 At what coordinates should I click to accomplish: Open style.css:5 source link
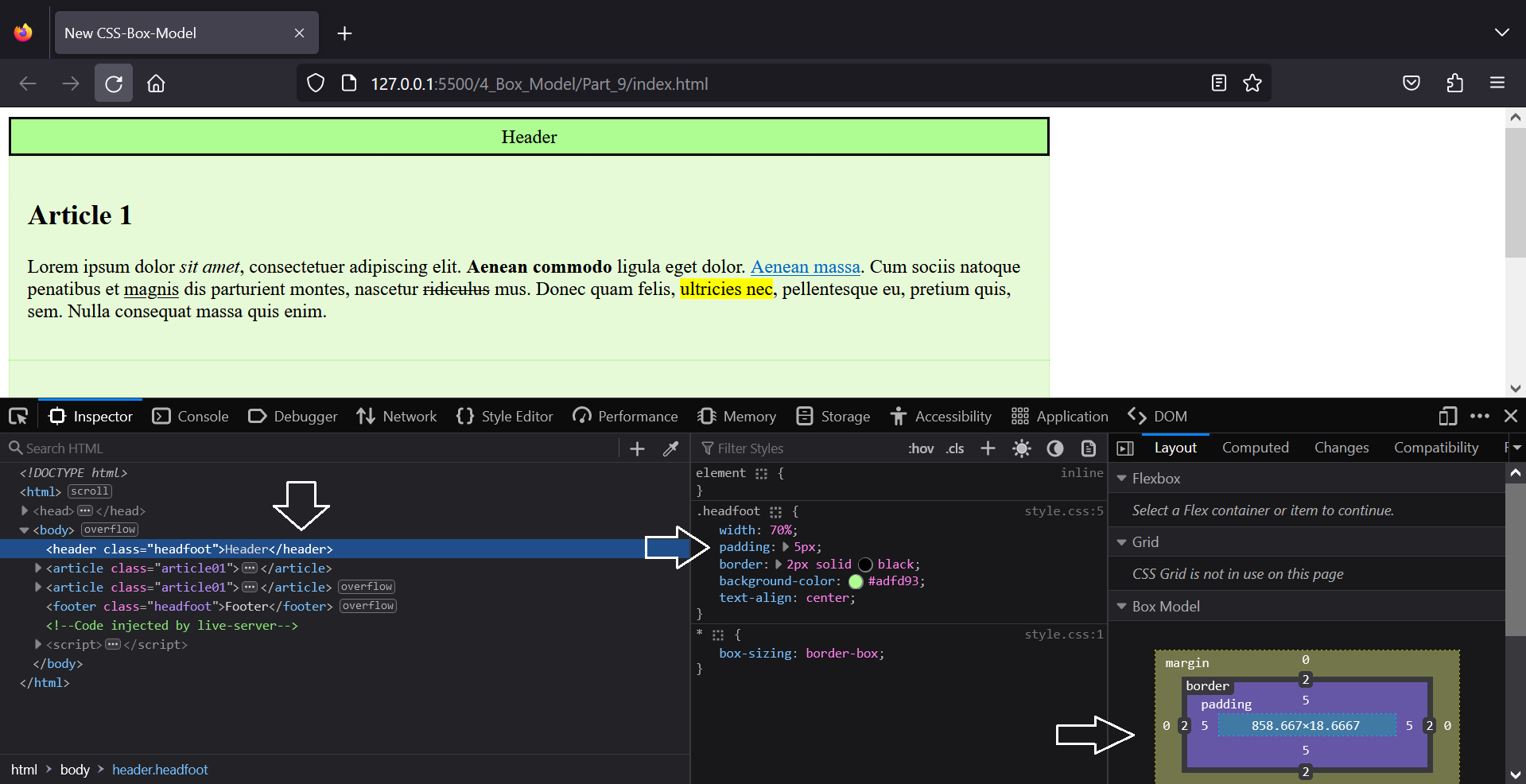[1063, 511]
